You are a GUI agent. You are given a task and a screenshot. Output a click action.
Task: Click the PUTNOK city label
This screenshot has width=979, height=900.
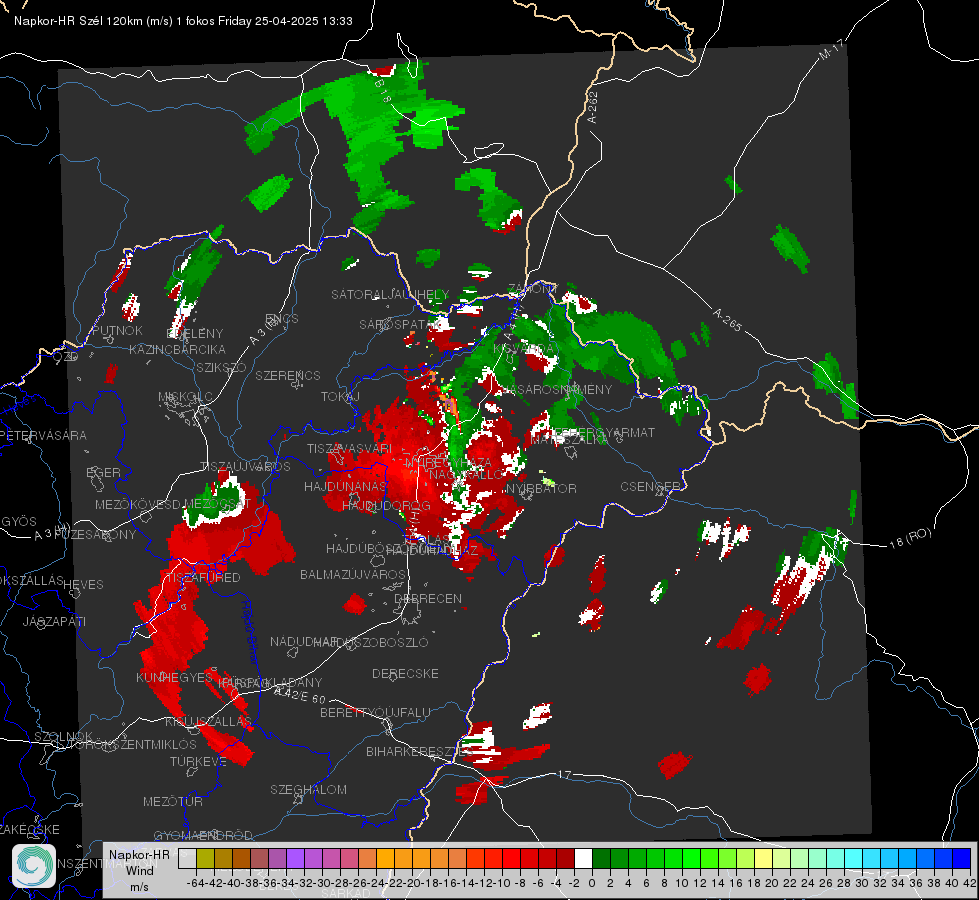click(117, 330)
